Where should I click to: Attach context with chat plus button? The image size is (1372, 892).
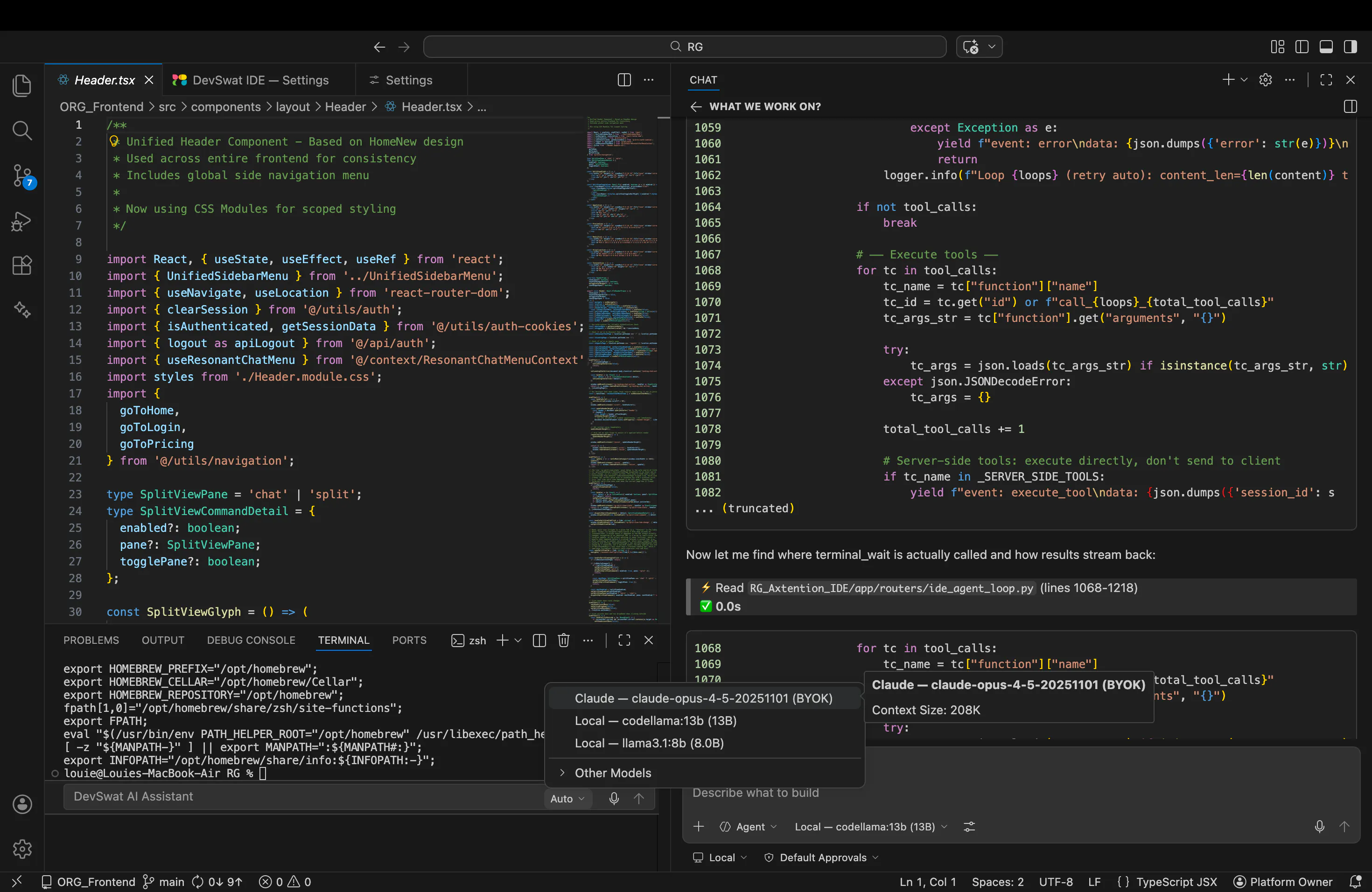[x=699, y=826]
